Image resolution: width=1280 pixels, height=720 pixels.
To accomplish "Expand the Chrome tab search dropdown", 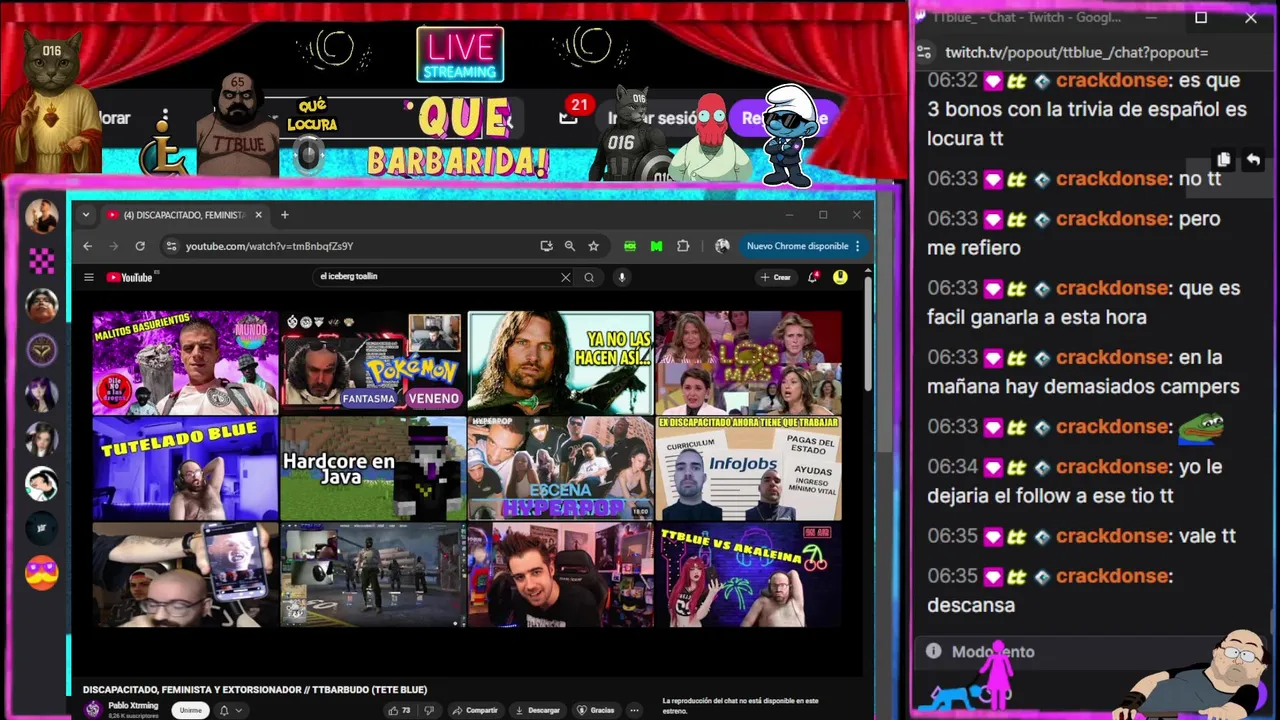I will click(86, 215).
